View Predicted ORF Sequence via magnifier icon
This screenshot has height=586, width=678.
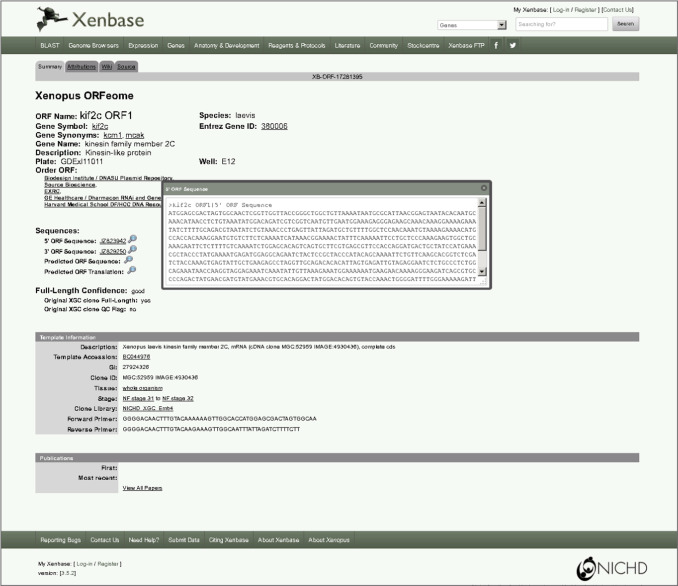130,261
